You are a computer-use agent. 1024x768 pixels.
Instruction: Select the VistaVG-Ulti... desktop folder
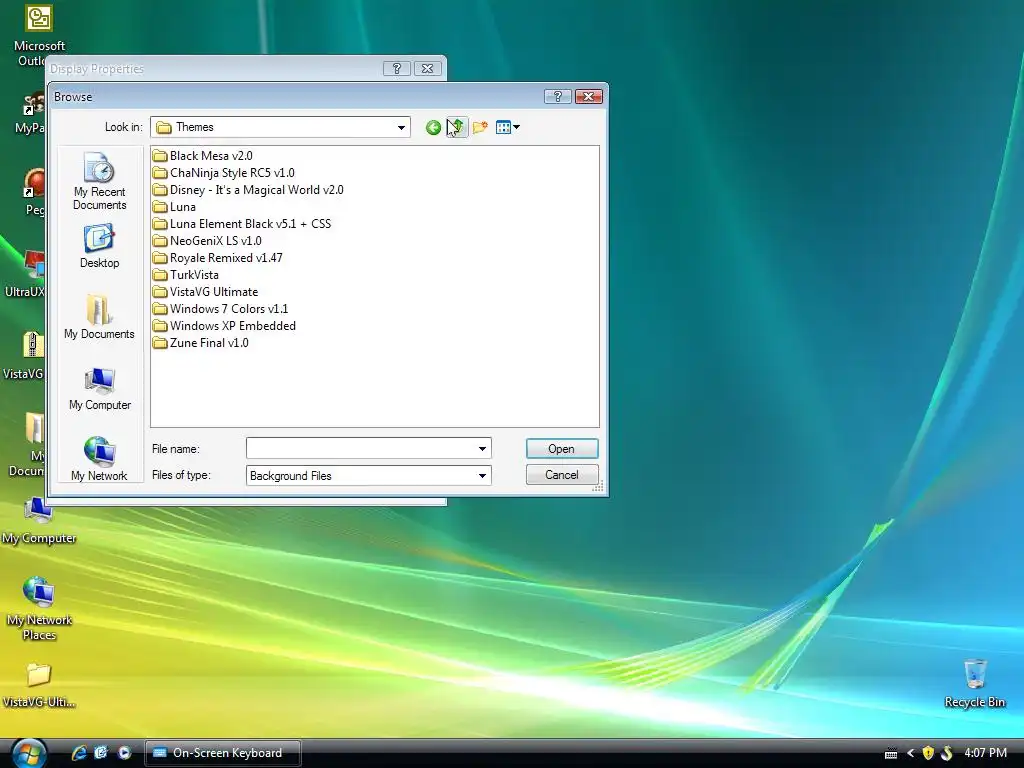pos(39,686)
